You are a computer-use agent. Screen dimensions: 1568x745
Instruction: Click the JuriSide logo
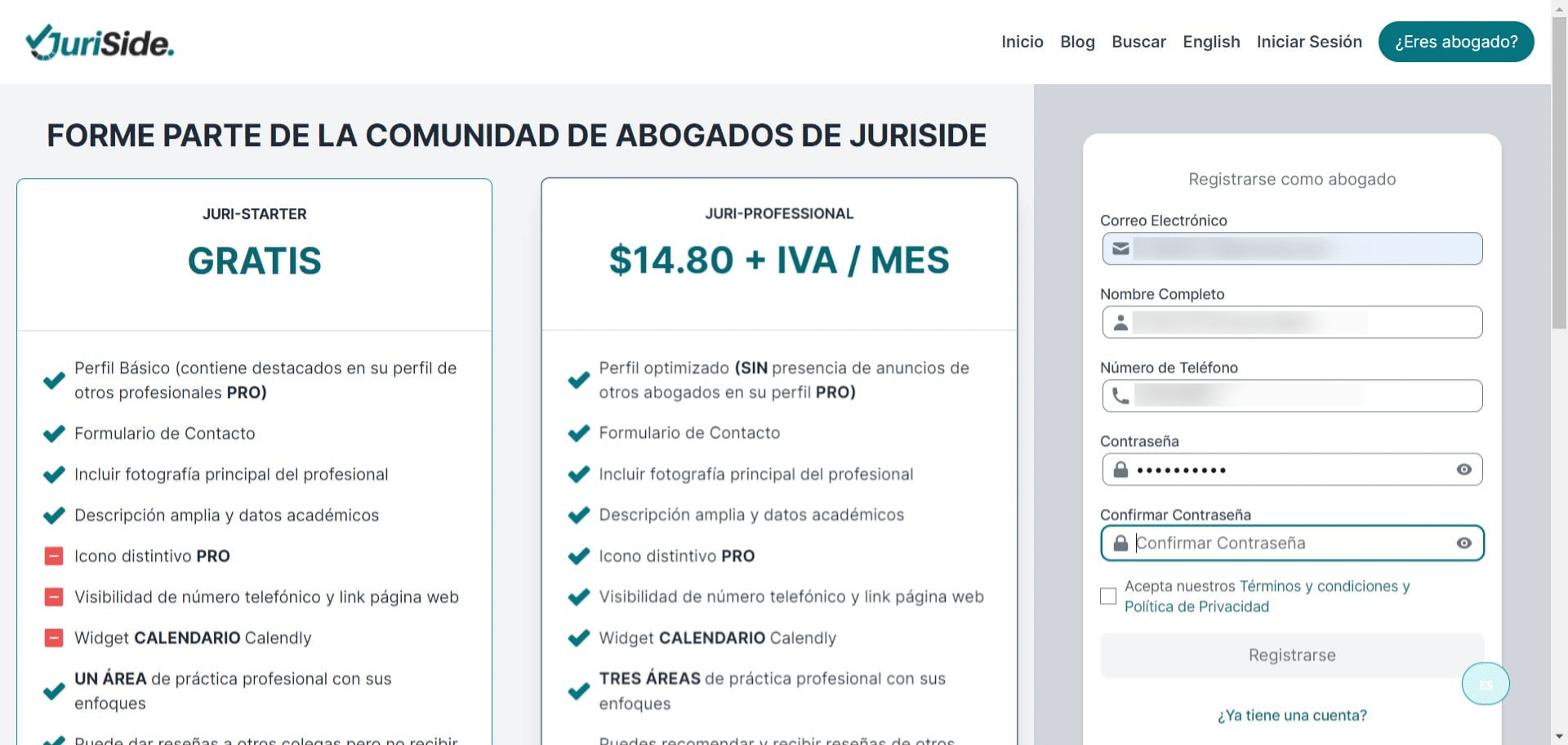pos(100,41)
